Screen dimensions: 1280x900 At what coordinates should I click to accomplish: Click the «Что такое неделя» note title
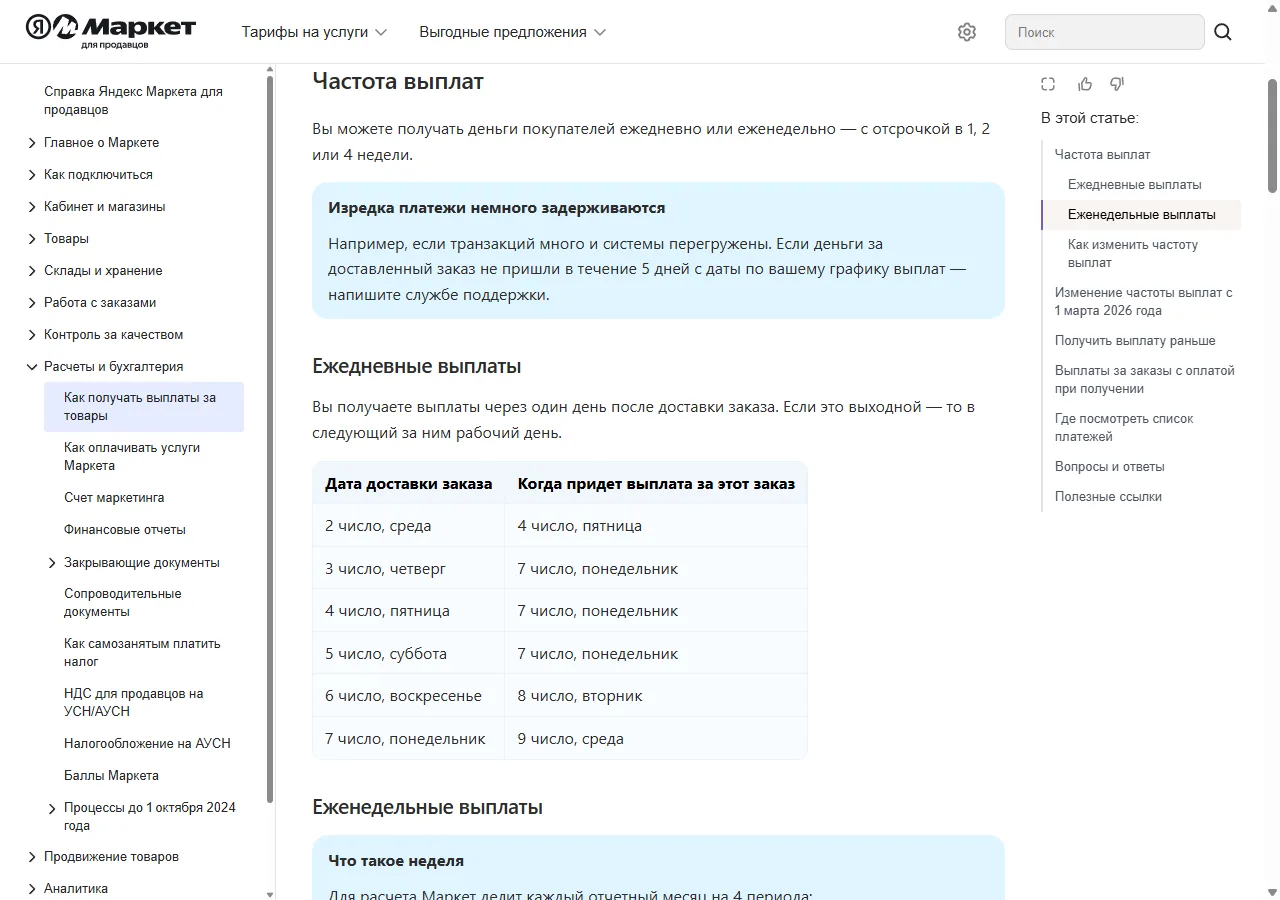(396, 861)
